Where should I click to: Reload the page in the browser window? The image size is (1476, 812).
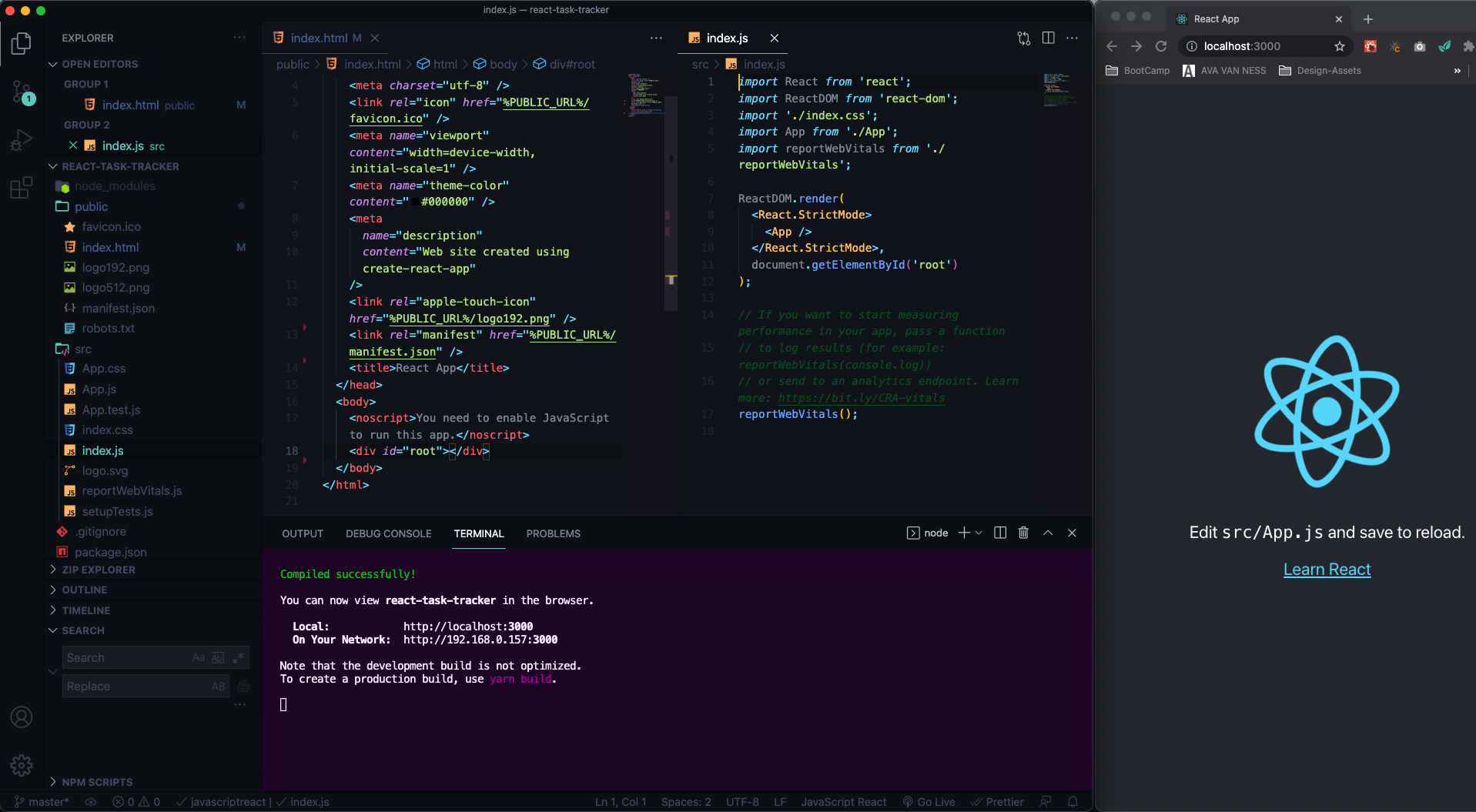(1161, 46)
